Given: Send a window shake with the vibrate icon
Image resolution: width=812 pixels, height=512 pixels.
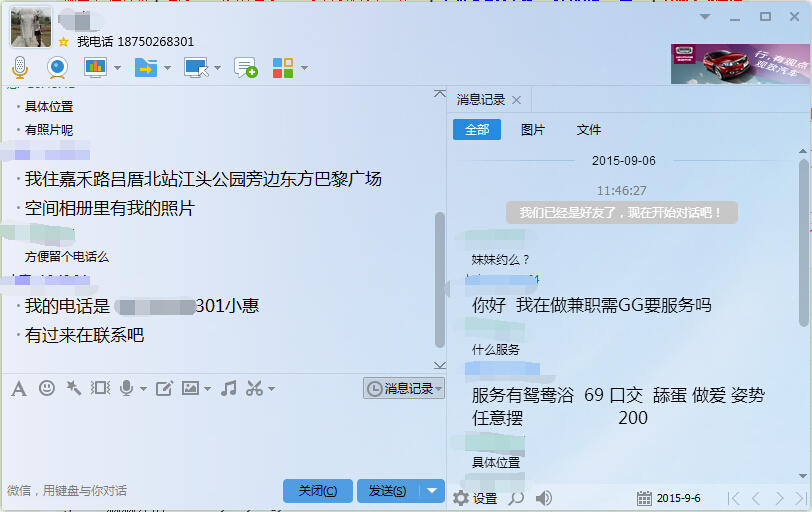Looking at the screenshot, I should [x=100, y=388].
